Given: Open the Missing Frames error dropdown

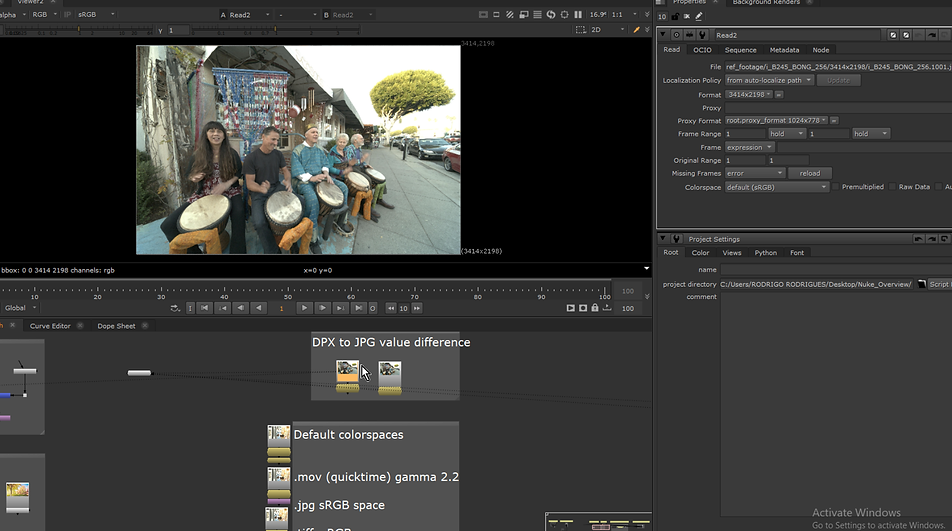Looking at the screenshot, I should [755, 173].
